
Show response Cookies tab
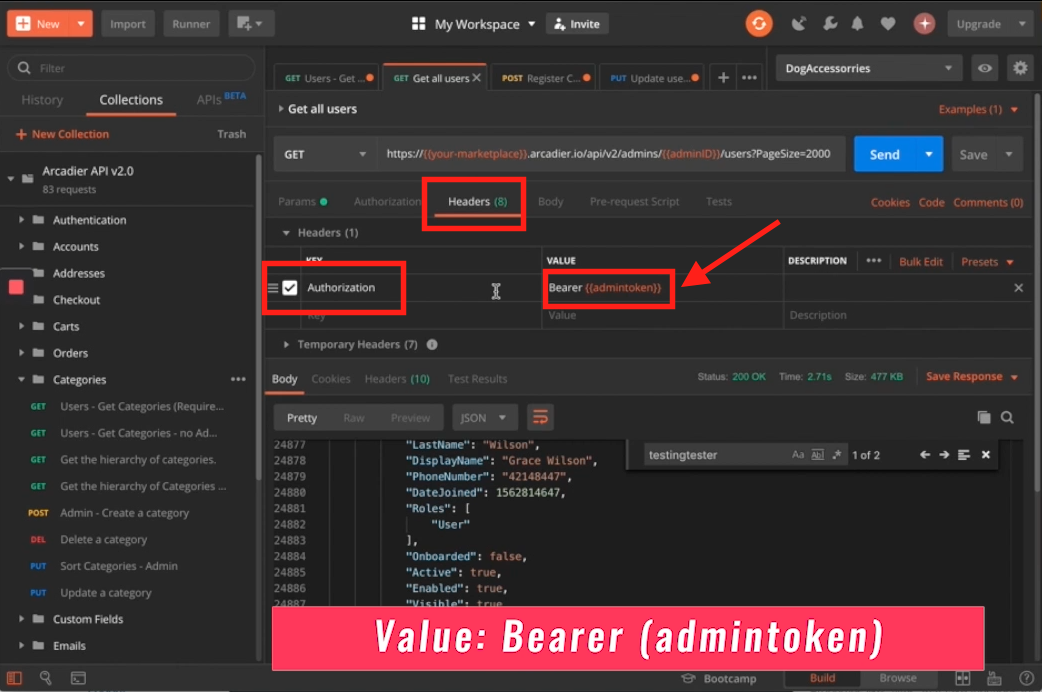pos(330,379)
